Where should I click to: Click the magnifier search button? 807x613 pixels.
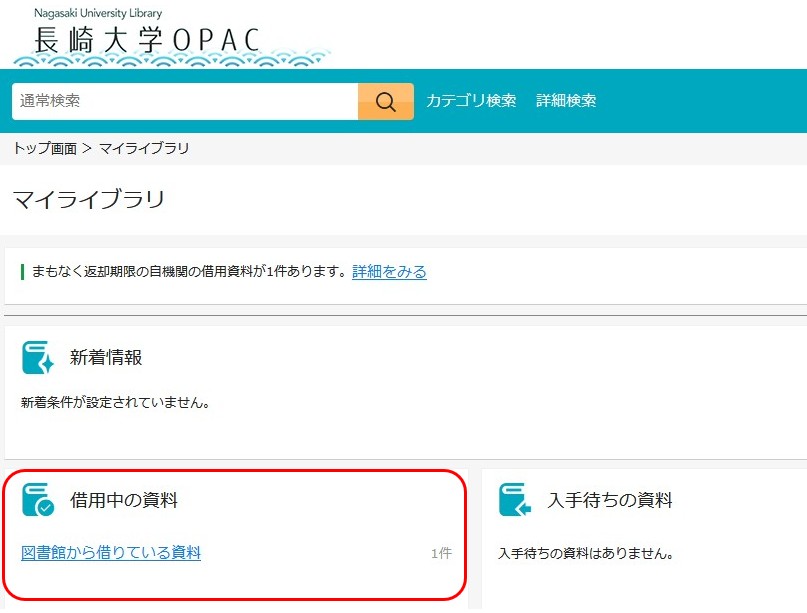(x=385, y=101)
